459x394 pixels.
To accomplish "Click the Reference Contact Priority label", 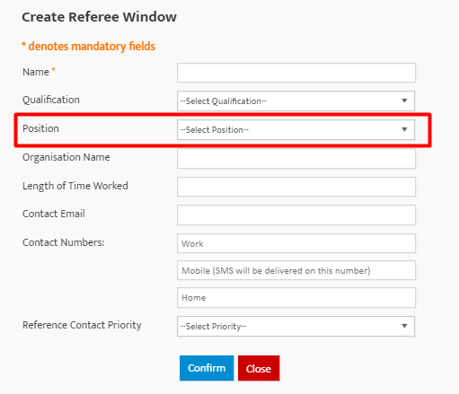I will coord(82,325).
